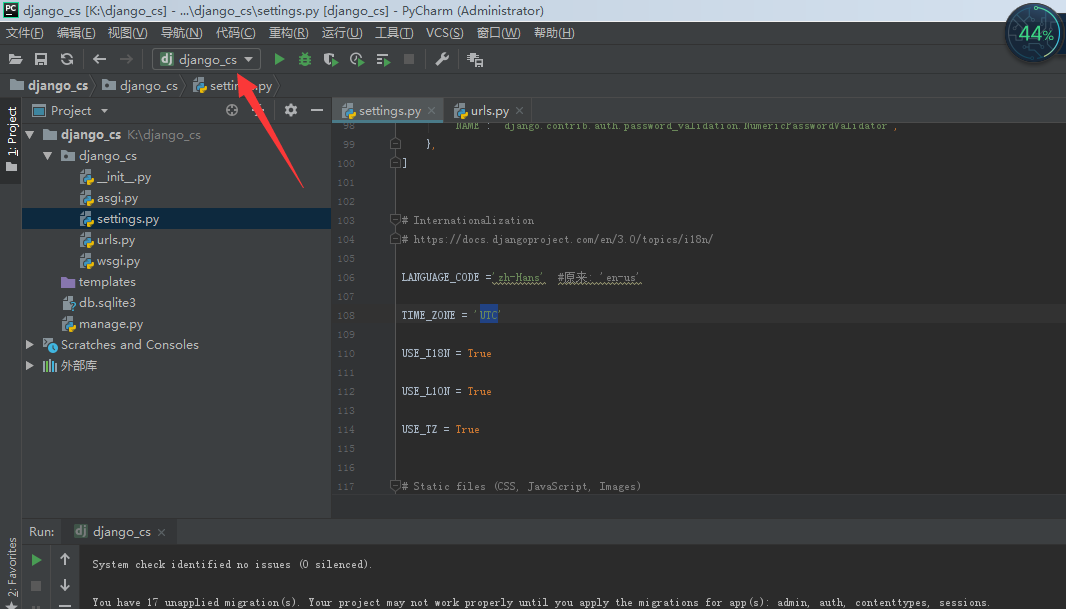Open wsgi.py in the project tree
Screen dimensions: 1066x609
[118, 261]
